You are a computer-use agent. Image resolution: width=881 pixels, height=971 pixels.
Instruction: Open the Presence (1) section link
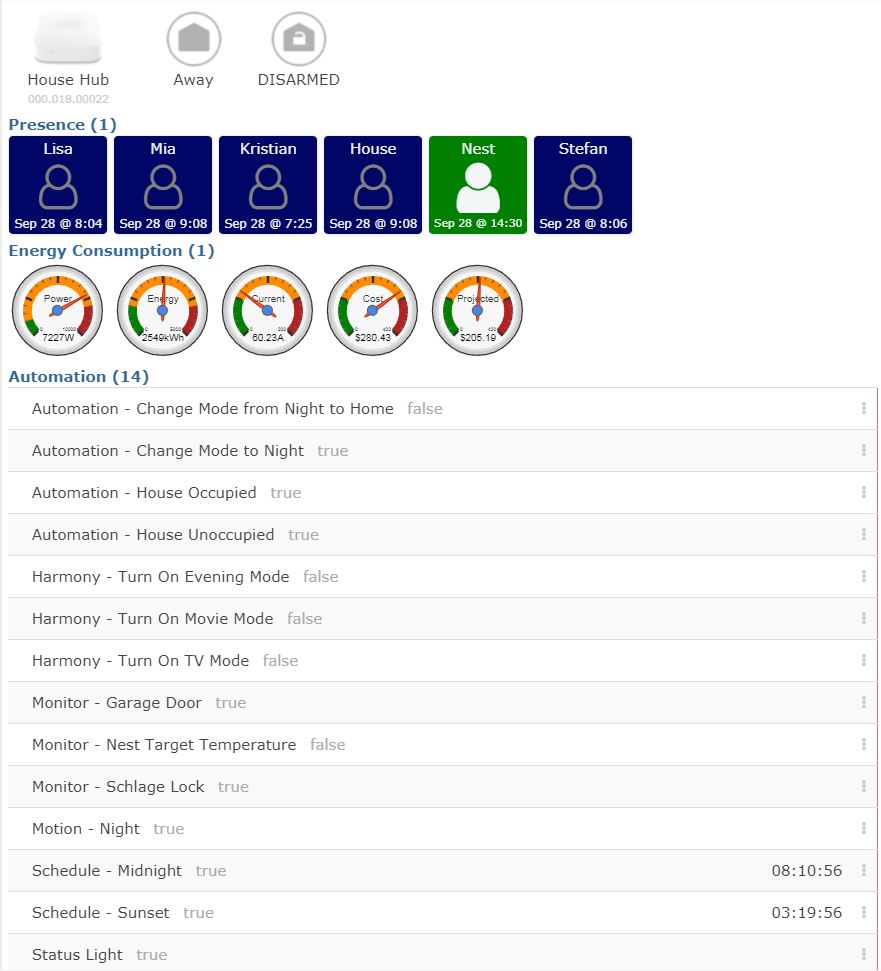(x=61, y=124)
